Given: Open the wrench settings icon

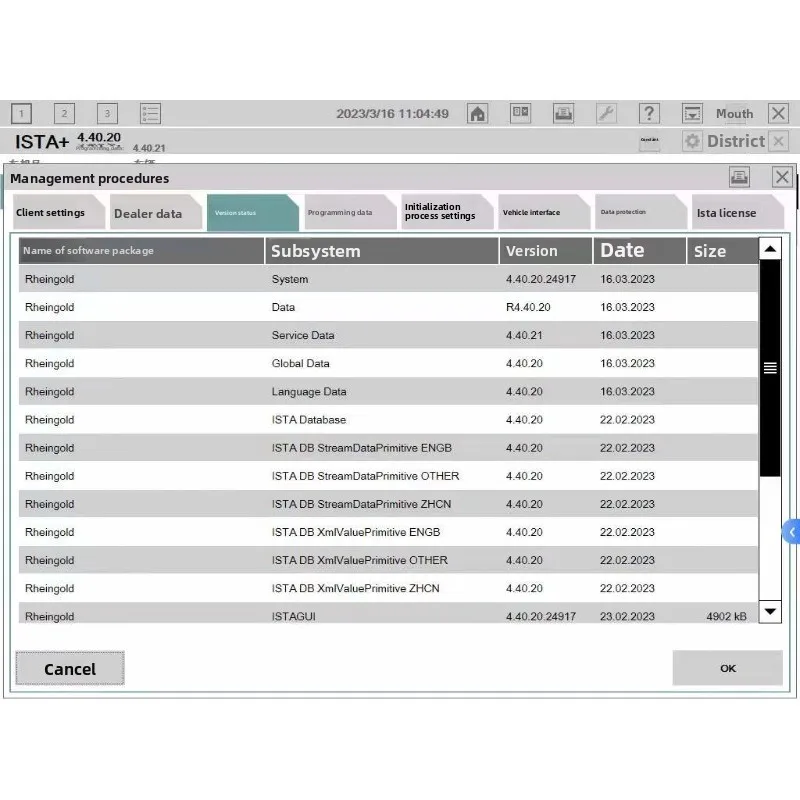Looking at the screenshot, I should coord(606,113).
